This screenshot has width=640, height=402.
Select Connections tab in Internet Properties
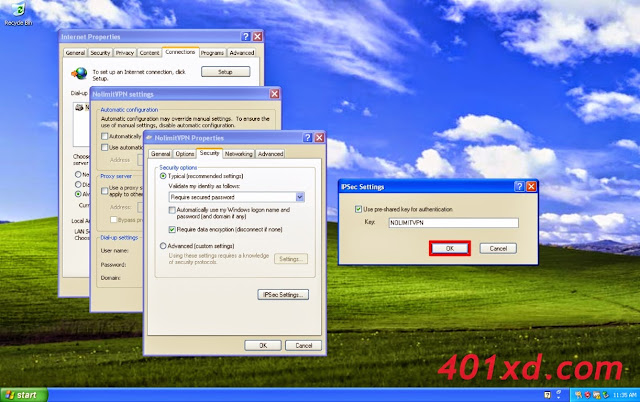pyautogui.click(x=180, y=52)
